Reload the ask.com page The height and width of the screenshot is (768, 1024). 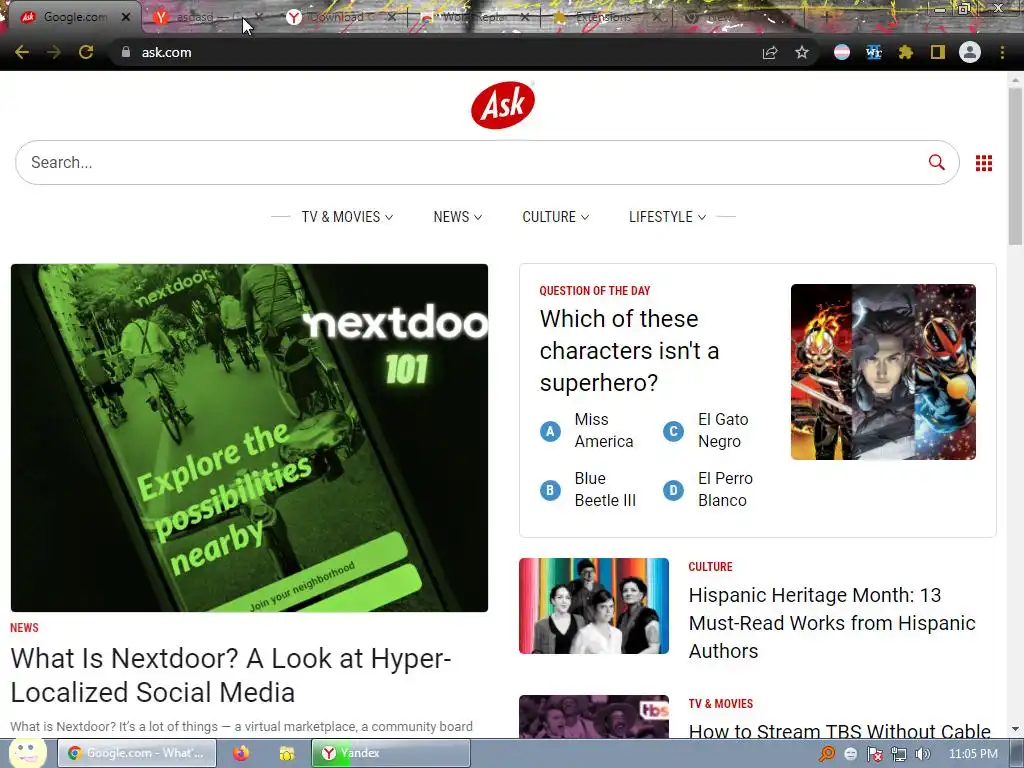click(86, 52)
